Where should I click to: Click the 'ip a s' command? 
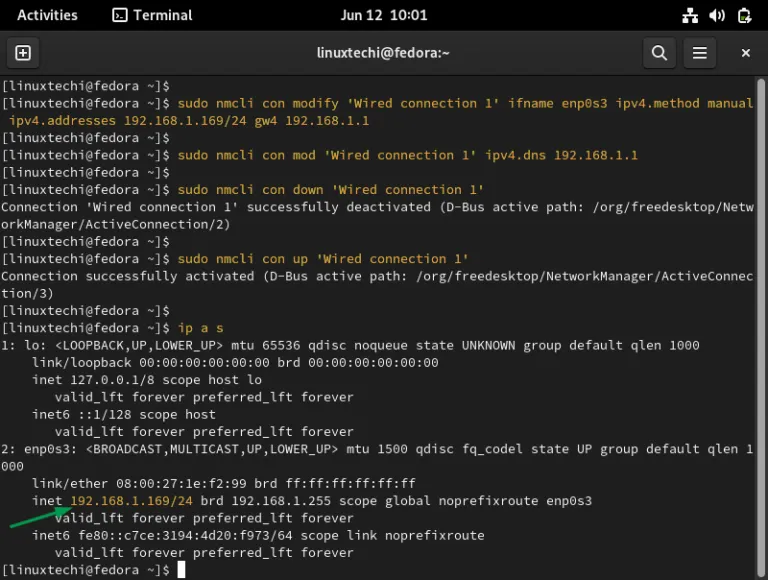click(200, 328)
